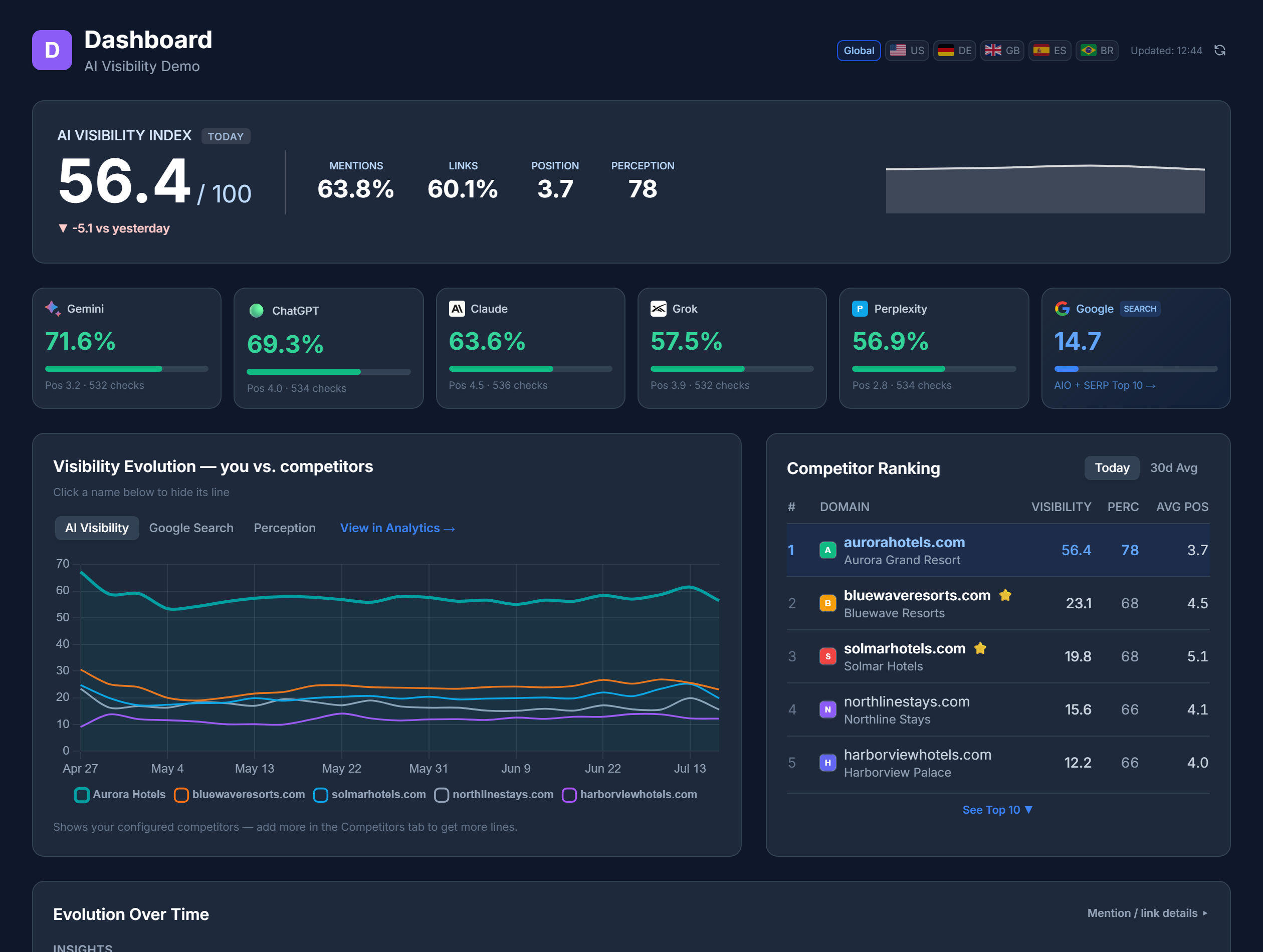Click the TODAY badge beside index title
1263x952 pixels.
(x=226, y=136)
